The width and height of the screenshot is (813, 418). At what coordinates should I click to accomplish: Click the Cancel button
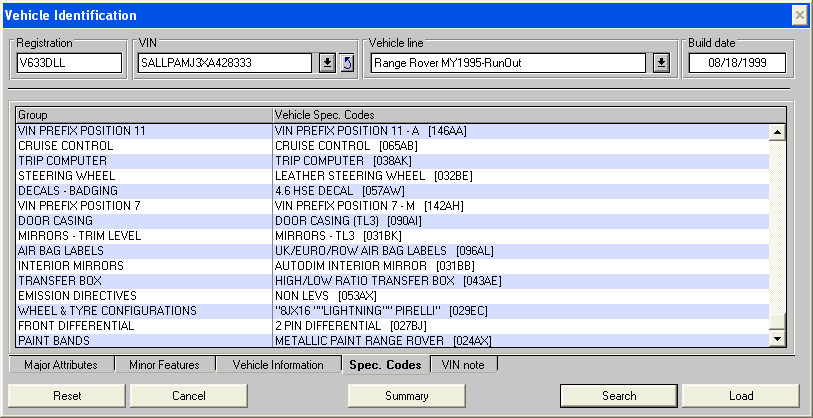[x=189, y=396]
